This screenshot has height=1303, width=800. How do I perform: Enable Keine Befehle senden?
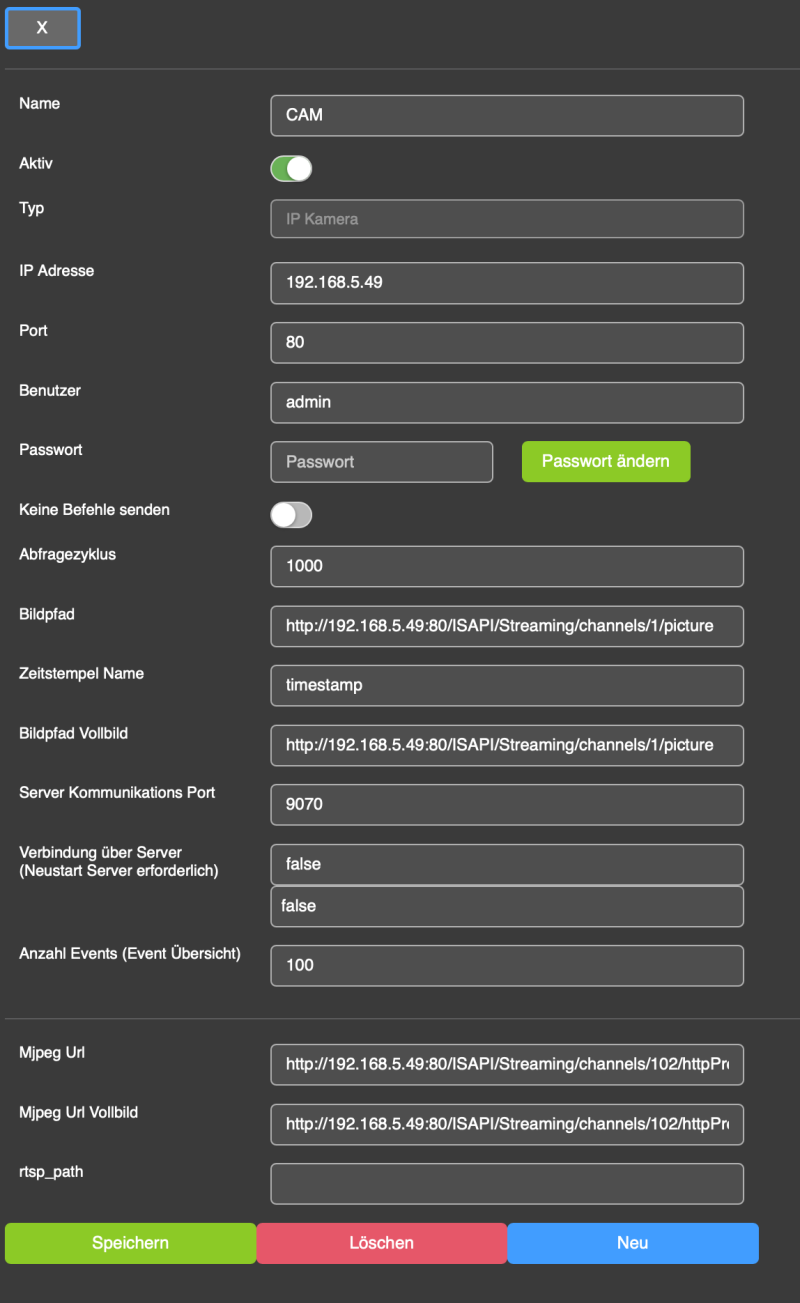(291, 514)
